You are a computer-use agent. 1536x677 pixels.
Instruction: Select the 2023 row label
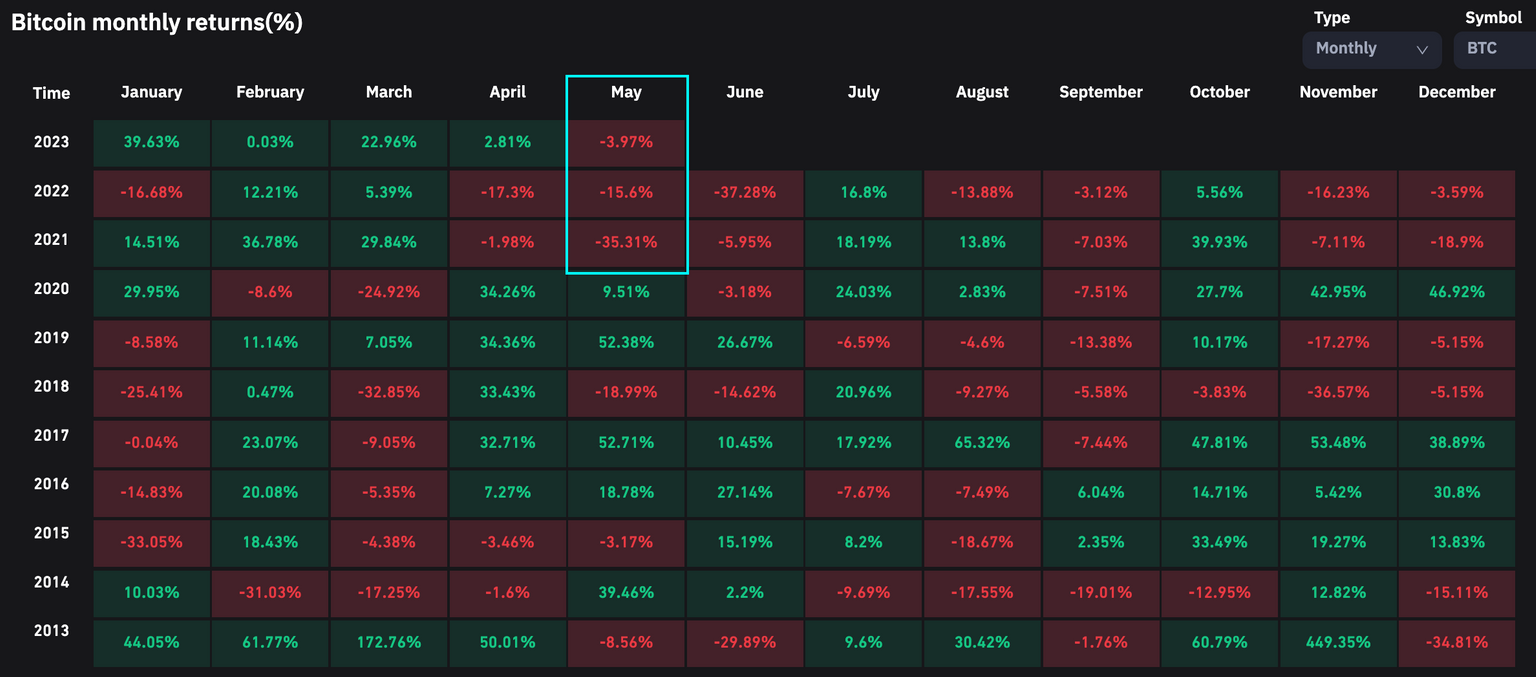pyautogui.click(x=51, y=142)
